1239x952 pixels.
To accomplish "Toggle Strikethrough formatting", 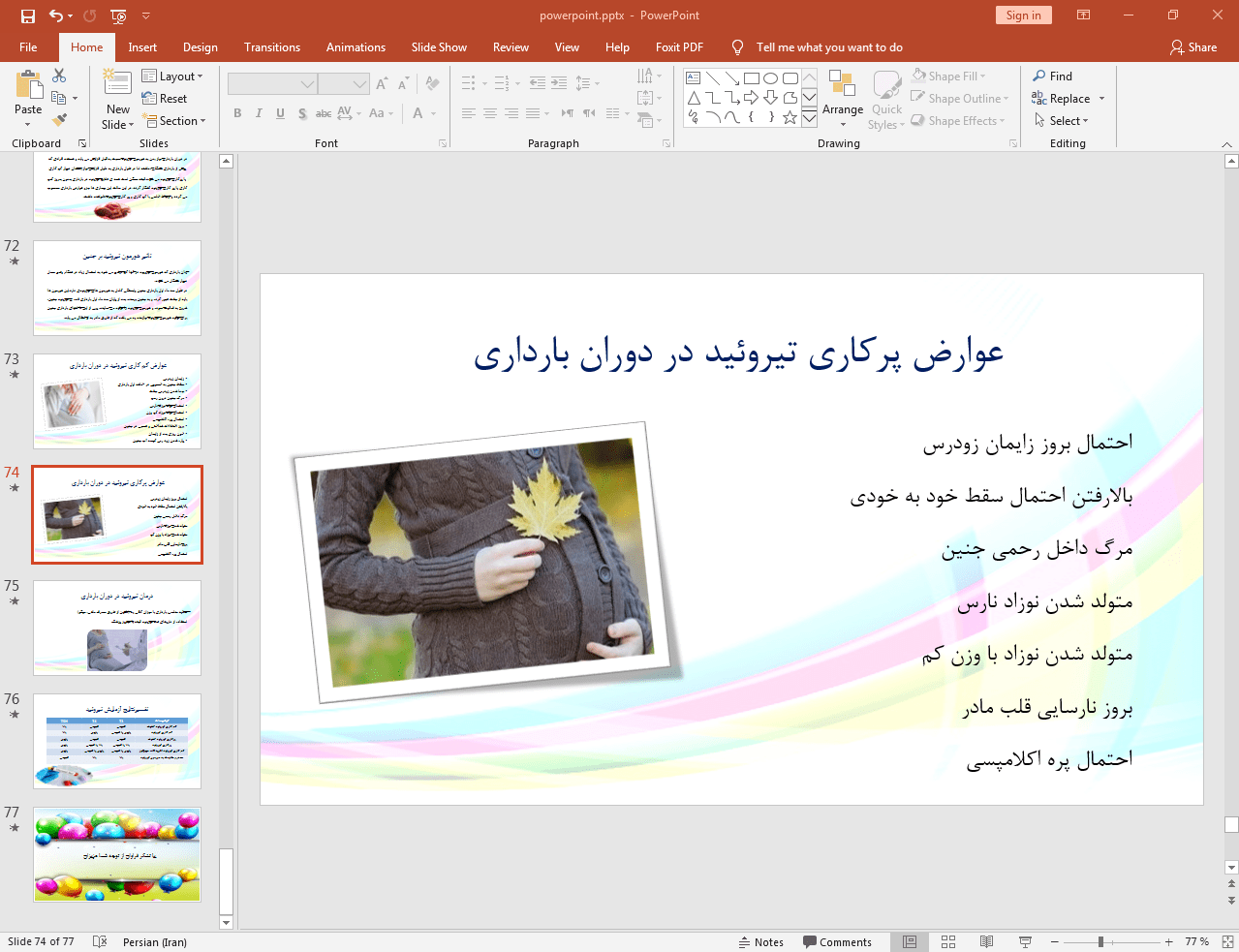I will click(324, 113).
